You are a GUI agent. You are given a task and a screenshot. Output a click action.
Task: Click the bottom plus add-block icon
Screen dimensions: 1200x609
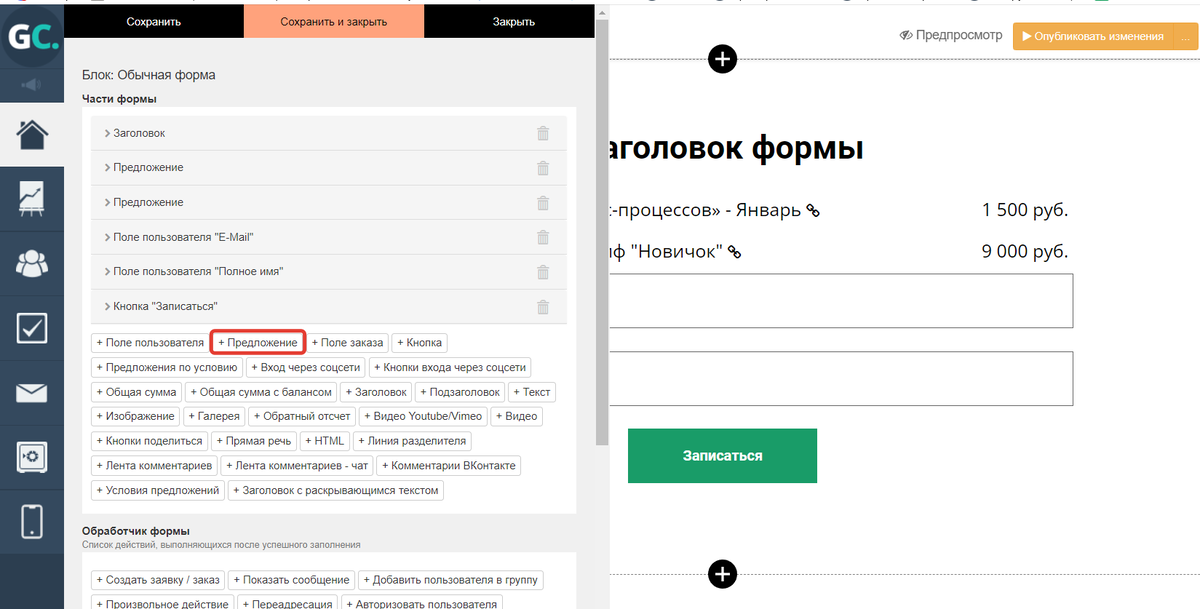click(x=722, y=574)
